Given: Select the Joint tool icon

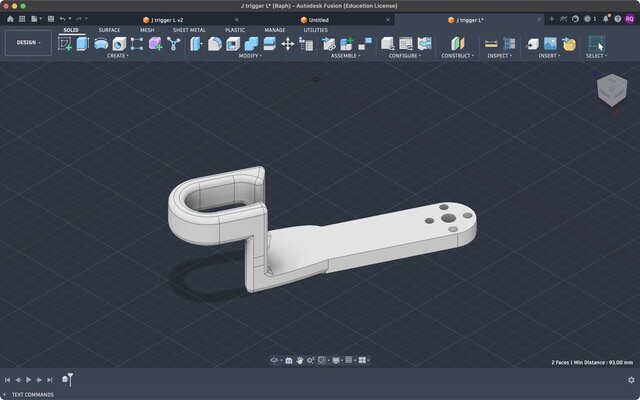Looking at the screenshot, I should click(365, 44).
